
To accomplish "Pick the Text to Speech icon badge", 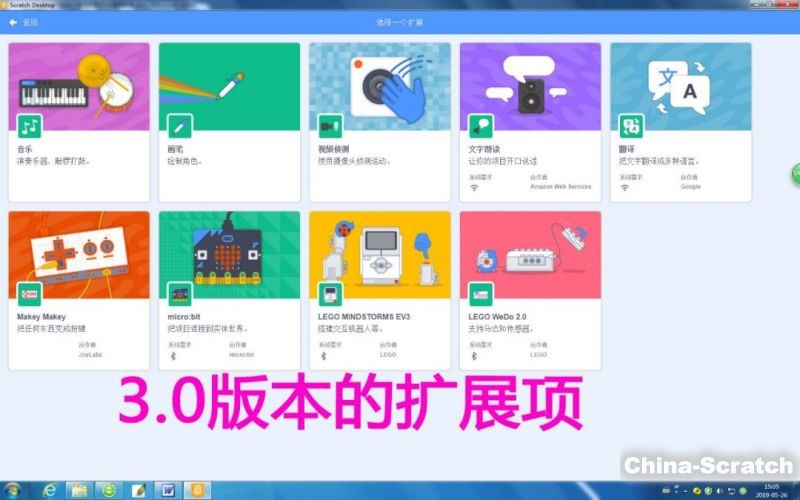I will (481, 126).
